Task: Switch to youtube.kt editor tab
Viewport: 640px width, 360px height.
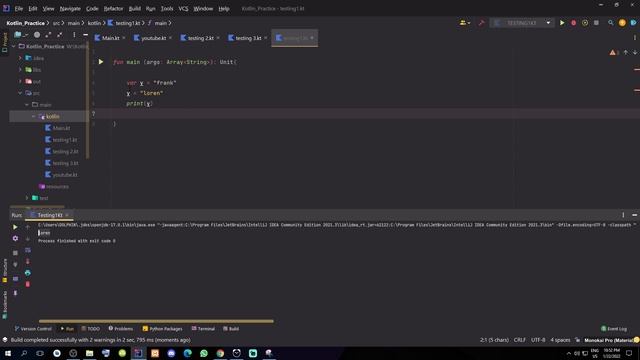Action: click(x=153, y=38)
